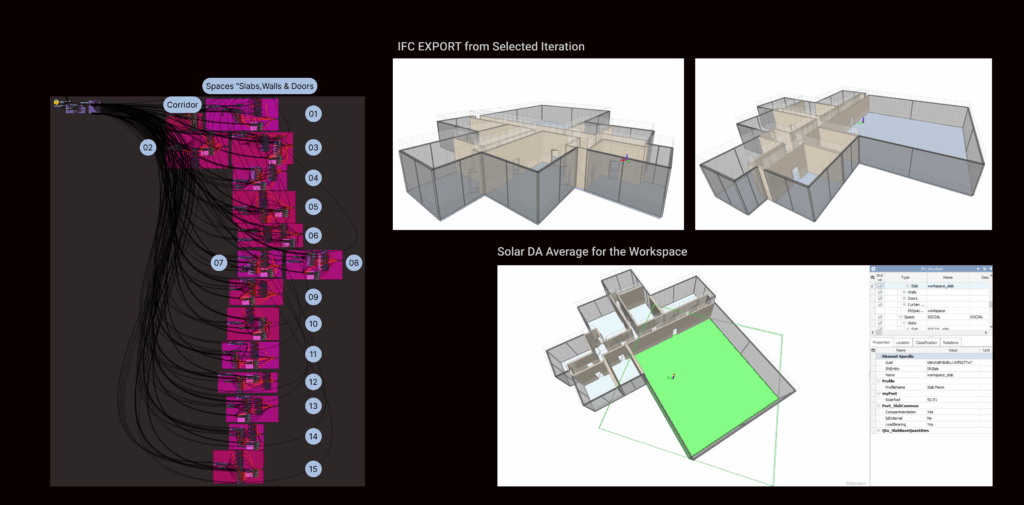The width and height of the screenshot is (1024, 505).
Task: Click the Corridor group label
Action: pos(183,104)
